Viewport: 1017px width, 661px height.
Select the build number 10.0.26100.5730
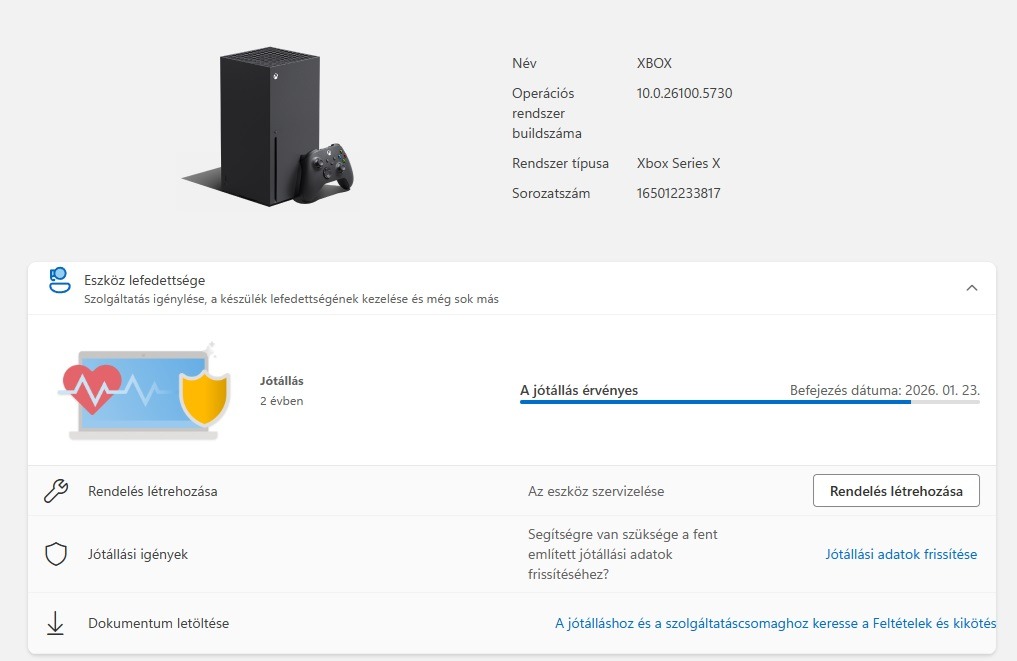(x=684, y=93)
